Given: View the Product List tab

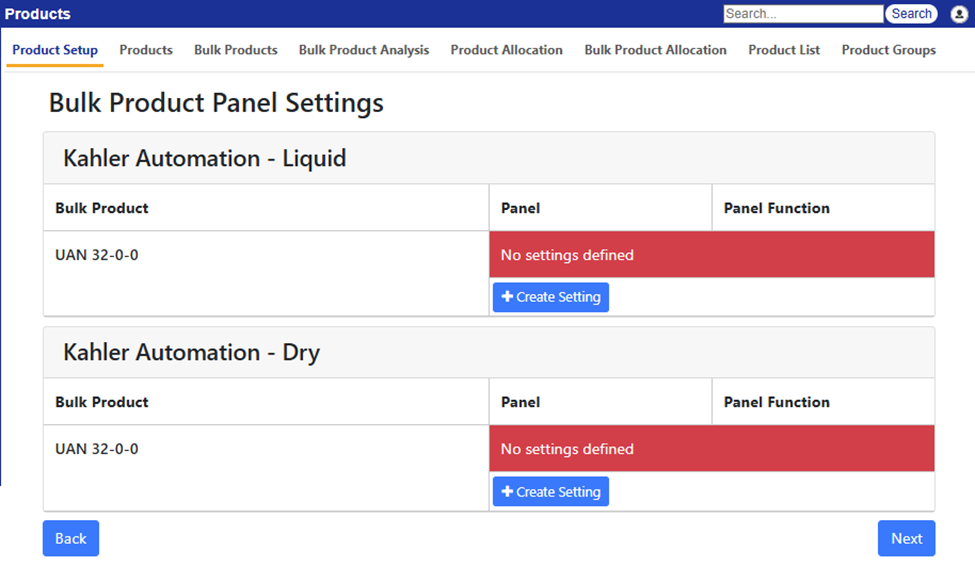Looking at the screenshot, I should [x=784, y=50].
